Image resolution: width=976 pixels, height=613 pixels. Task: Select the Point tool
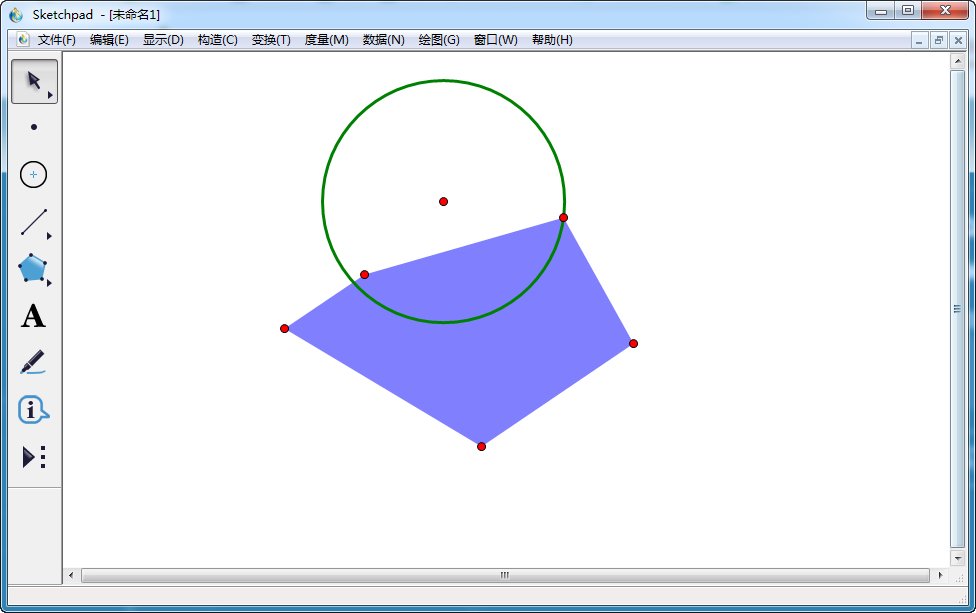[x=33, y=127]
